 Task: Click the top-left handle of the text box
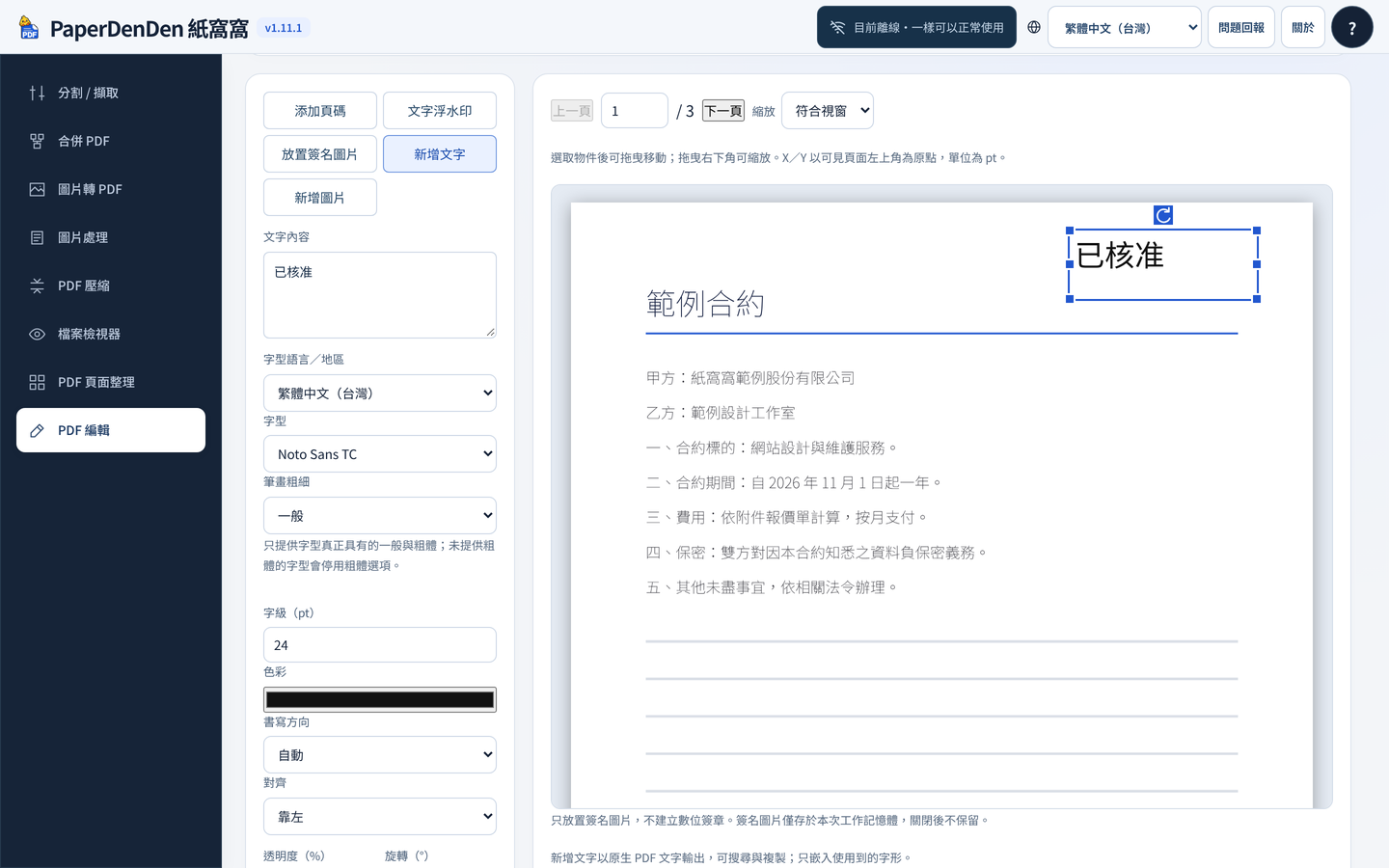click(x=1070, y=231)
